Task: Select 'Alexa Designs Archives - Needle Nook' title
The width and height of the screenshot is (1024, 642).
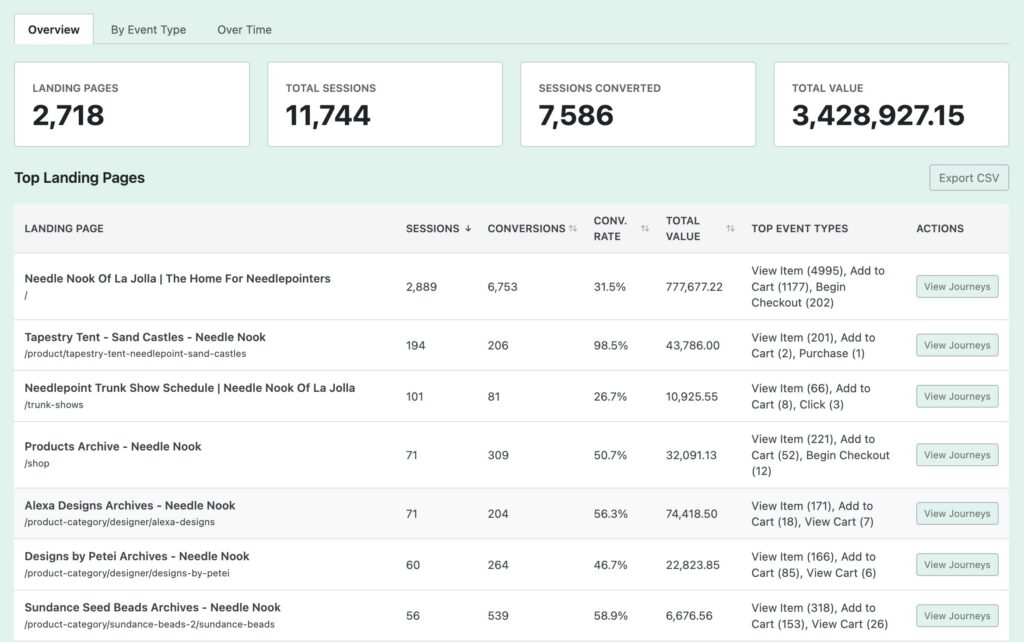Action: coord(130,506)
